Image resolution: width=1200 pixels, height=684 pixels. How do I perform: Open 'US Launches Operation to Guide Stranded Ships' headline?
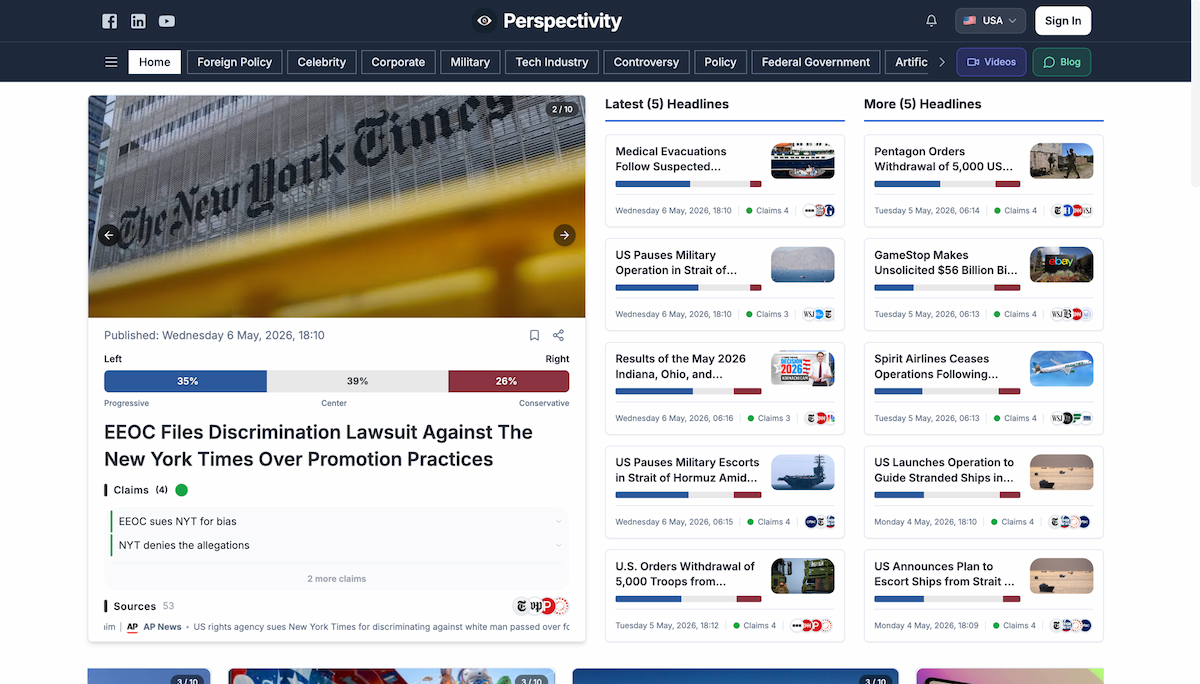point(944,470)
